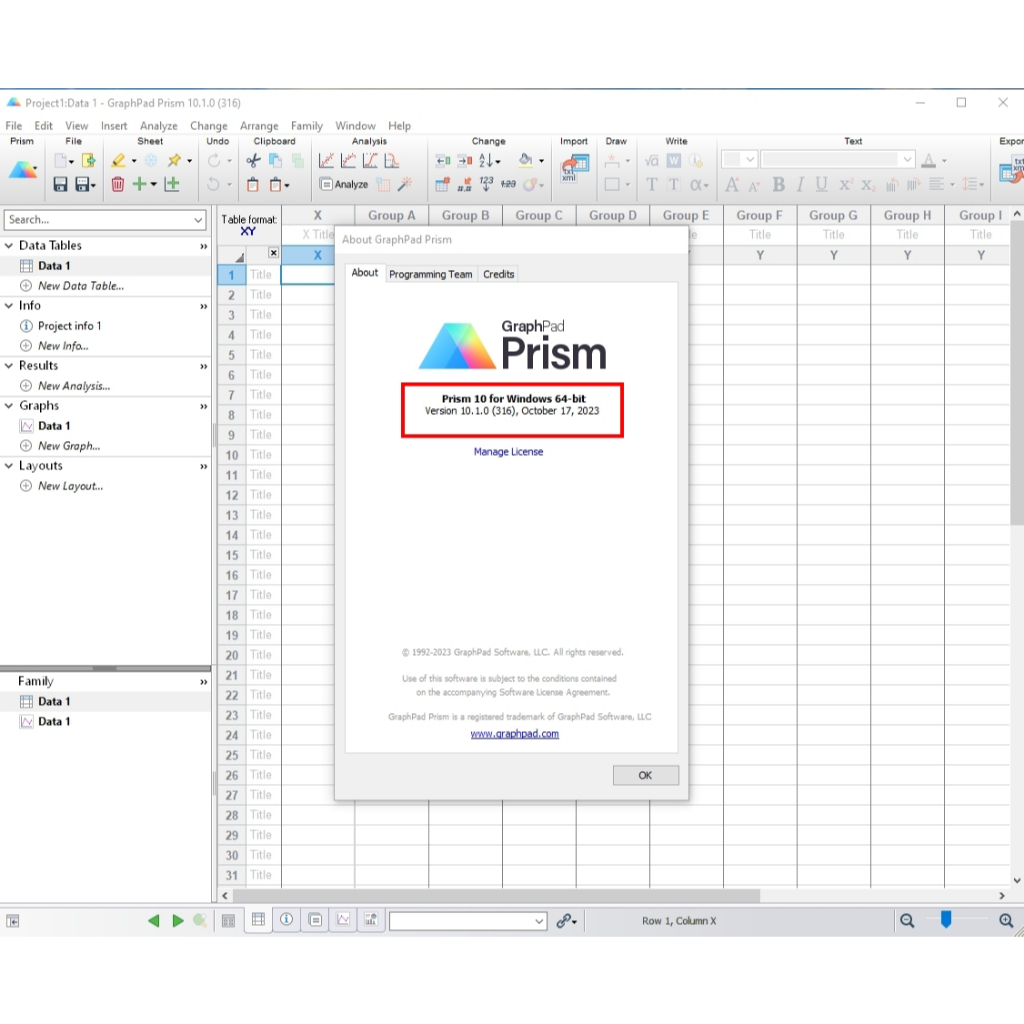Switch to the Programming Team tab
The height and width of the screenshot is (1024, 1024).
[430, 274]
